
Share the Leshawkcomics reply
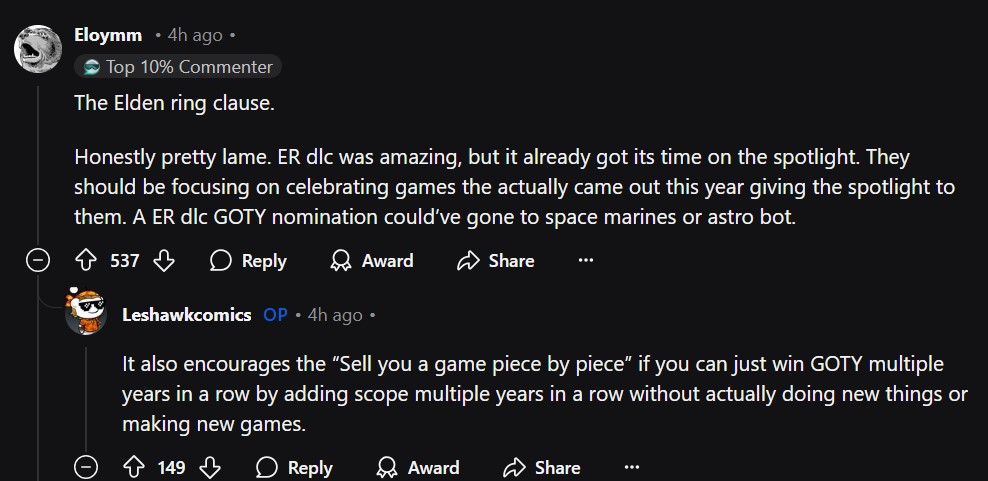point(542,467)
